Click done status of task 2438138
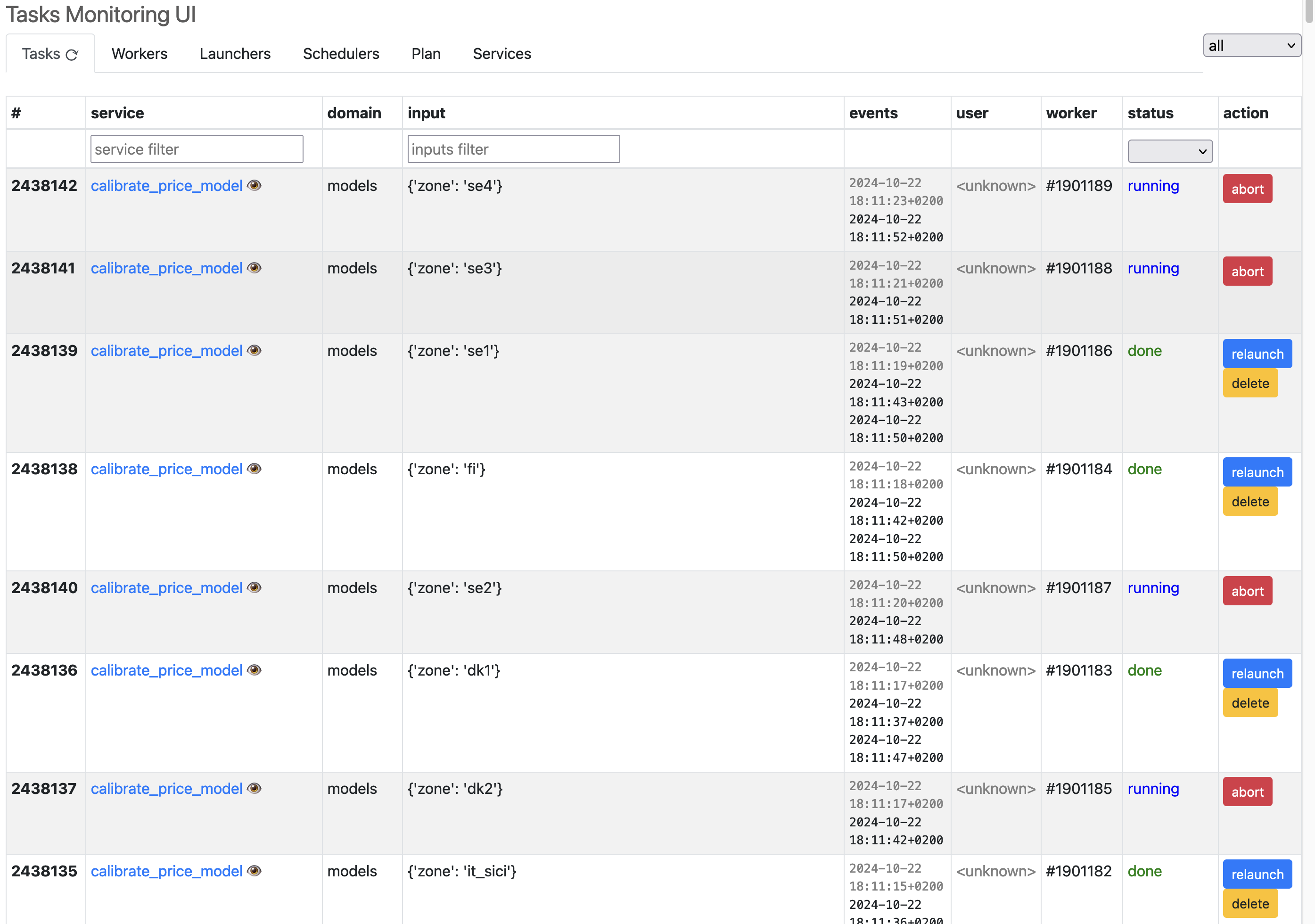 pyautogui.click(x=1144, y=469)
